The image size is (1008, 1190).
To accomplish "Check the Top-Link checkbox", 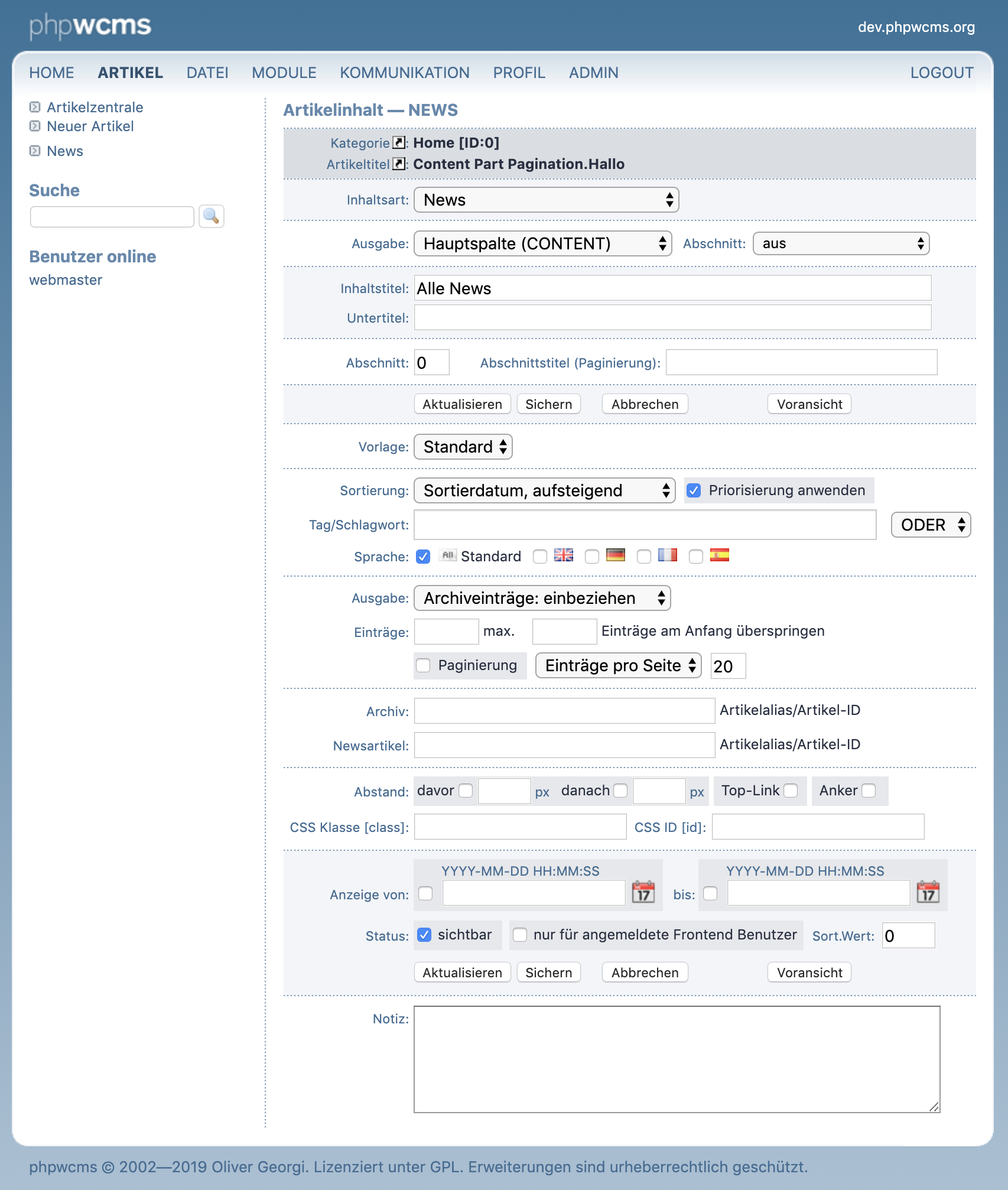I will [x=791, y=791].
